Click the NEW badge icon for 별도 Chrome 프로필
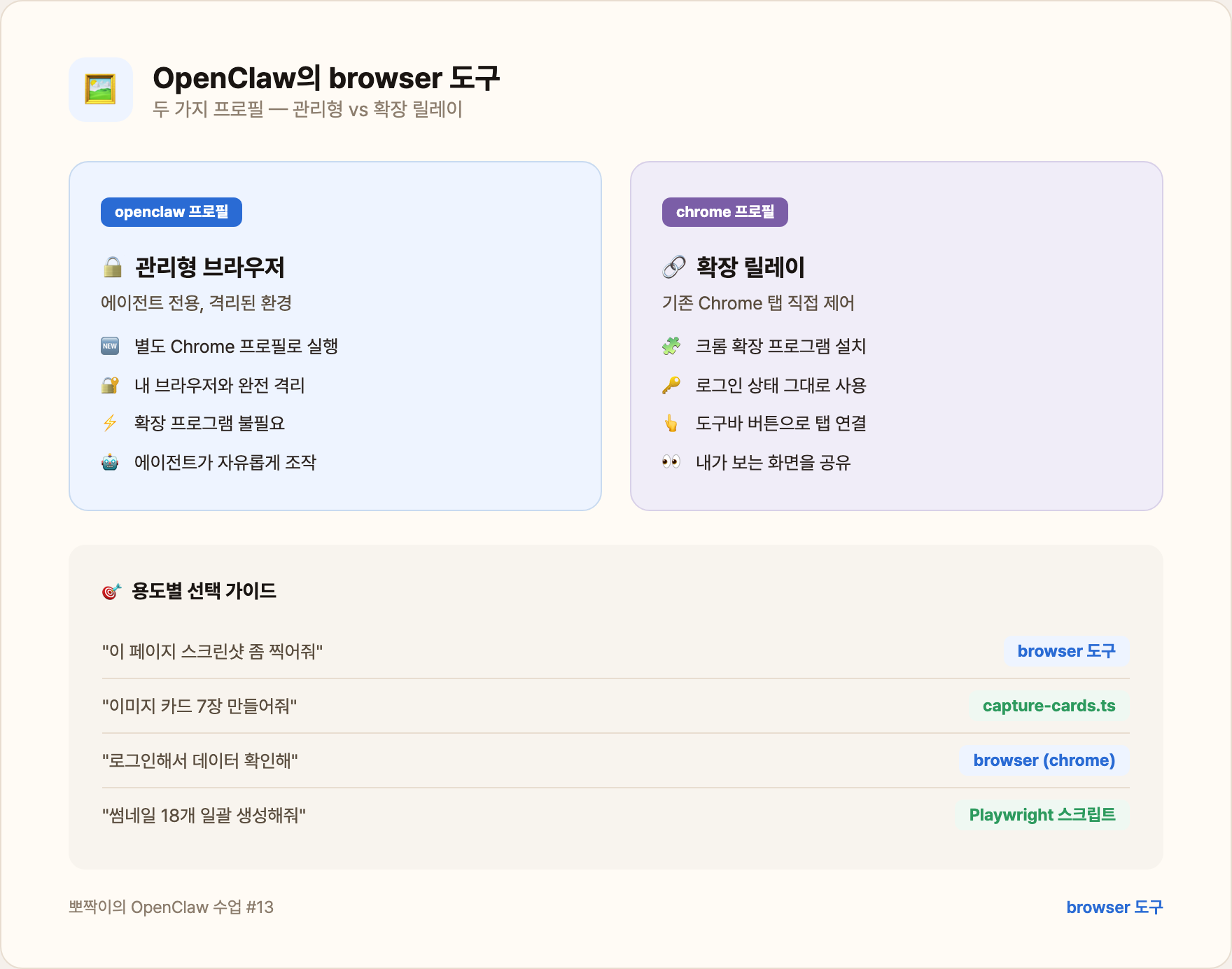Screen dimensions: 1232x969 coord(109,346)
